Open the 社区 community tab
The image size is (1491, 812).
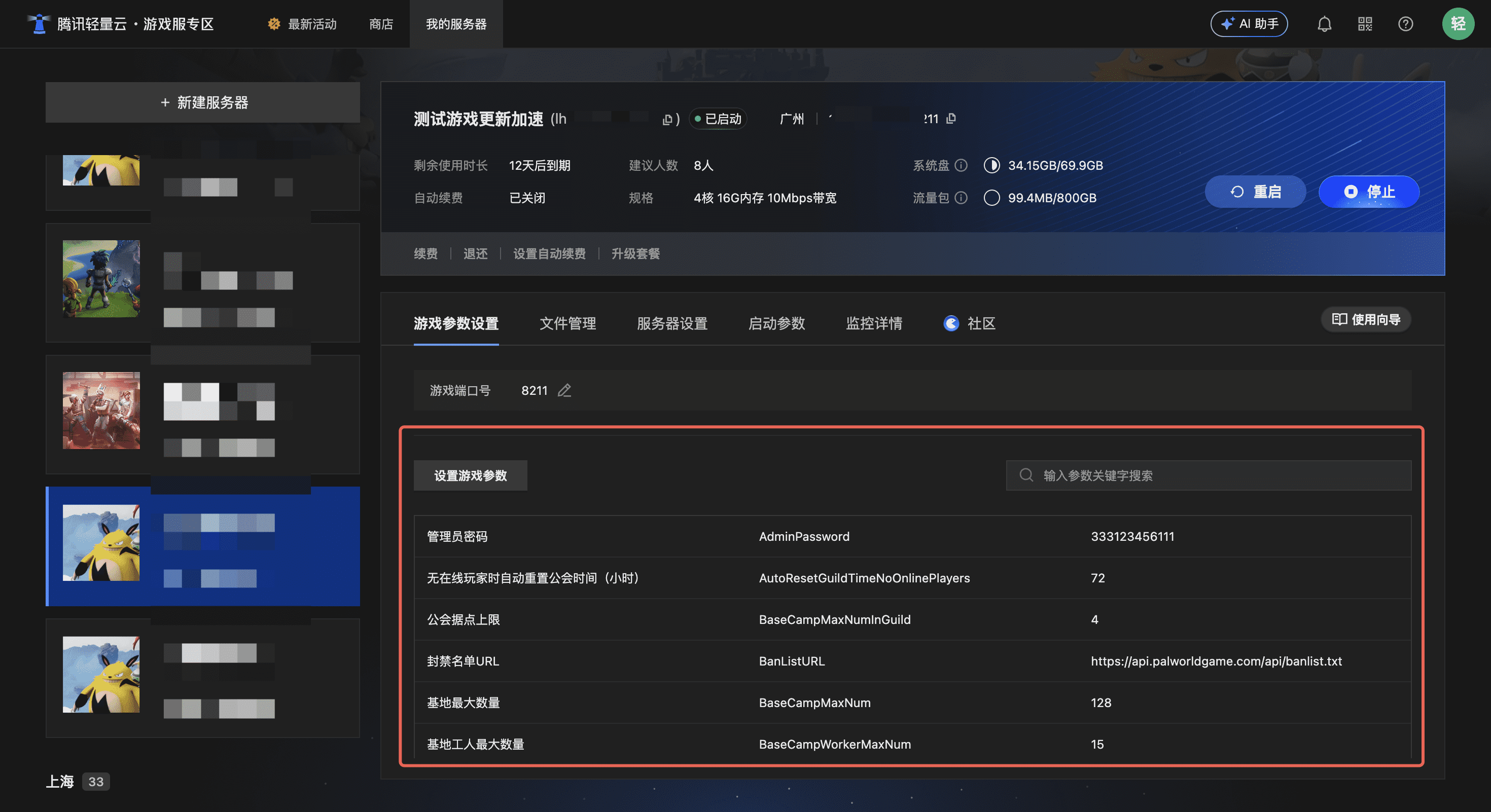970,323
